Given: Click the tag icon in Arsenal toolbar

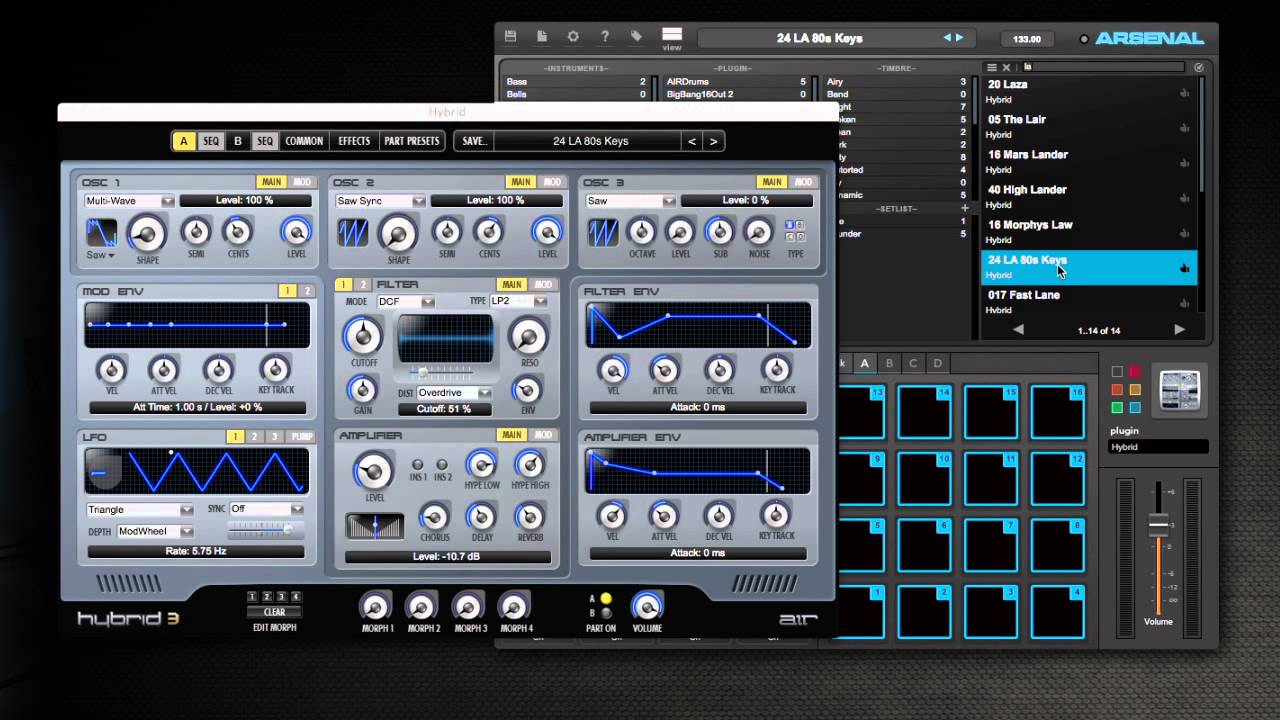Looking at the screenshot, I should click(x=636, y=37).
